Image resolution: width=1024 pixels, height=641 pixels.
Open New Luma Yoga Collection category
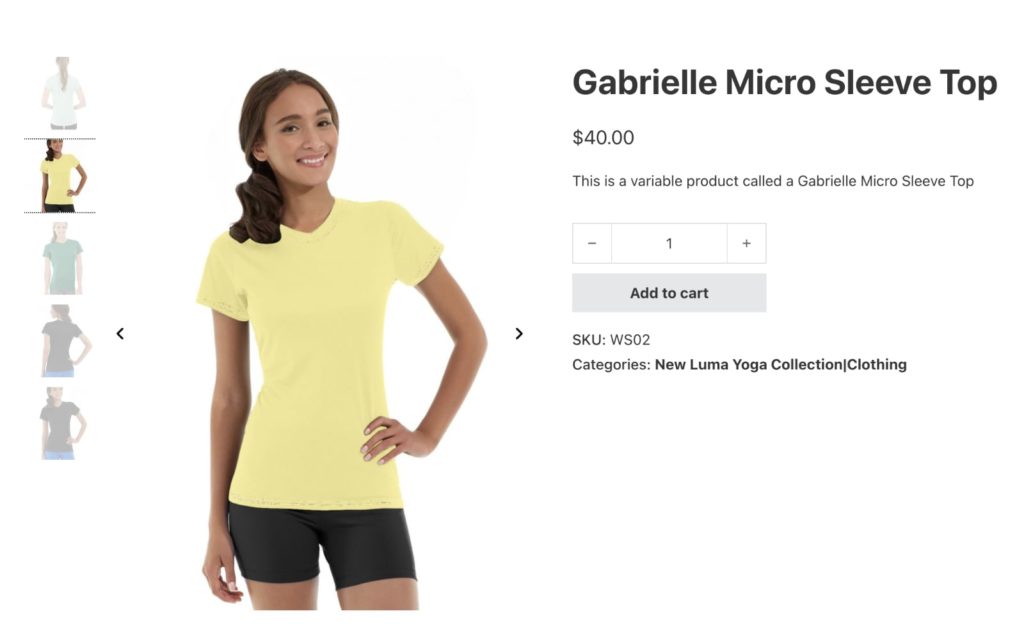[748, 364]
